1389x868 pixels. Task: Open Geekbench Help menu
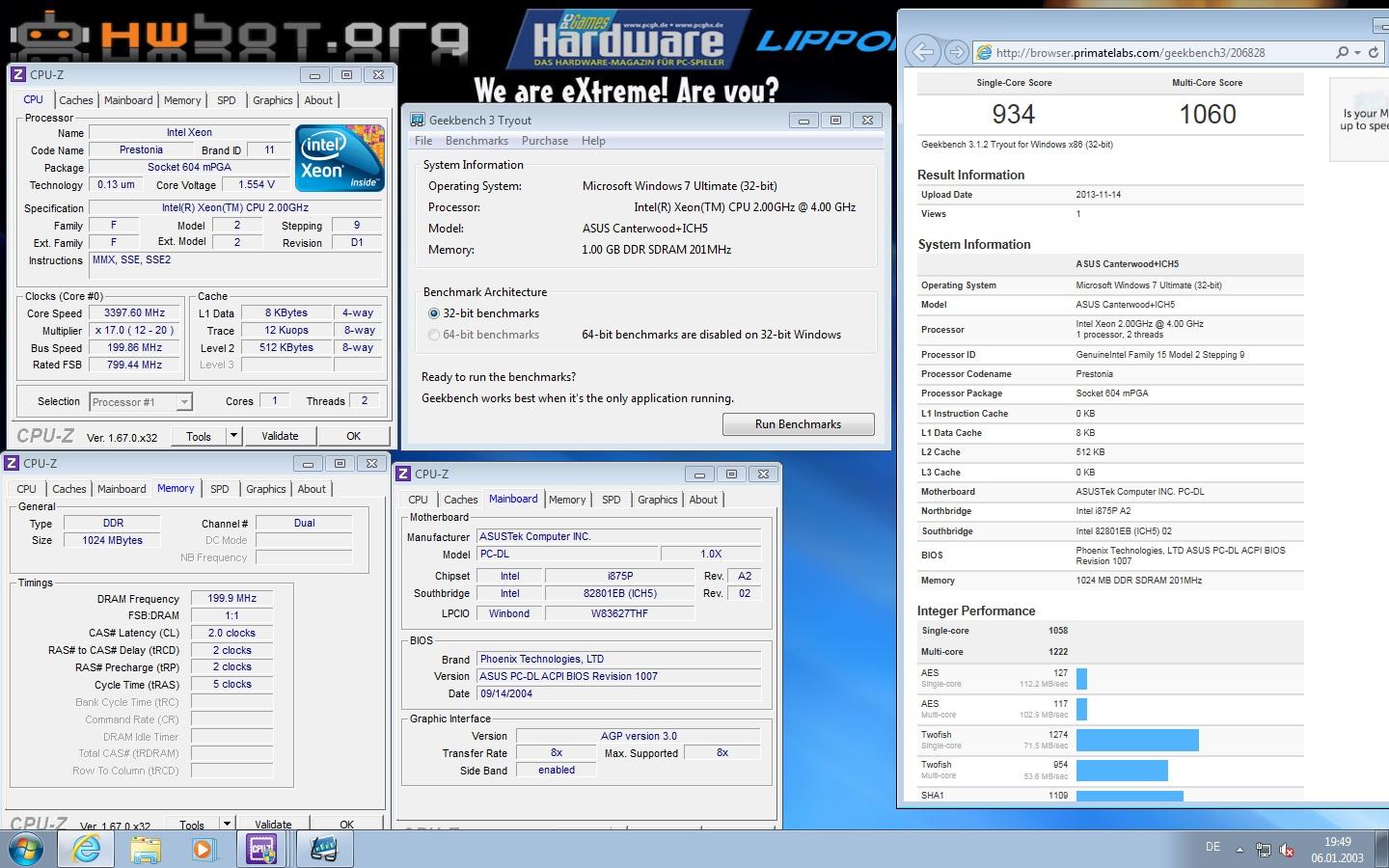pos(593,141)
